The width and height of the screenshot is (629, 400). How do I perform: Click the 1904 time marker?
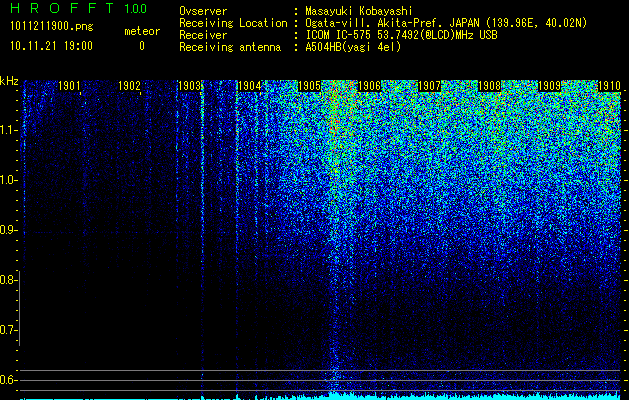(250, 86)
